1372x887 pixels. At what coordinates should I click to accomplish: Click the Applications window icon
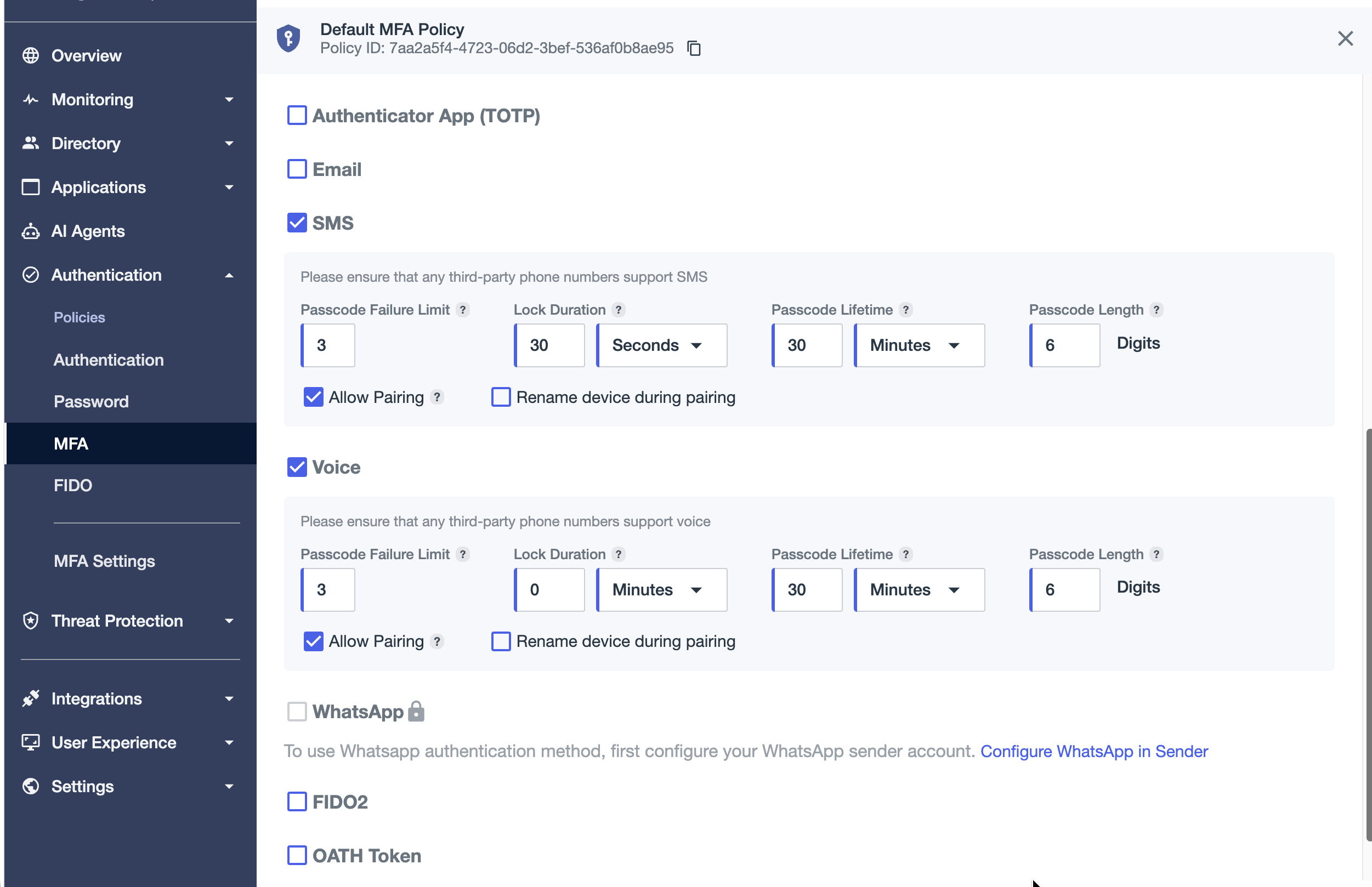31,187
